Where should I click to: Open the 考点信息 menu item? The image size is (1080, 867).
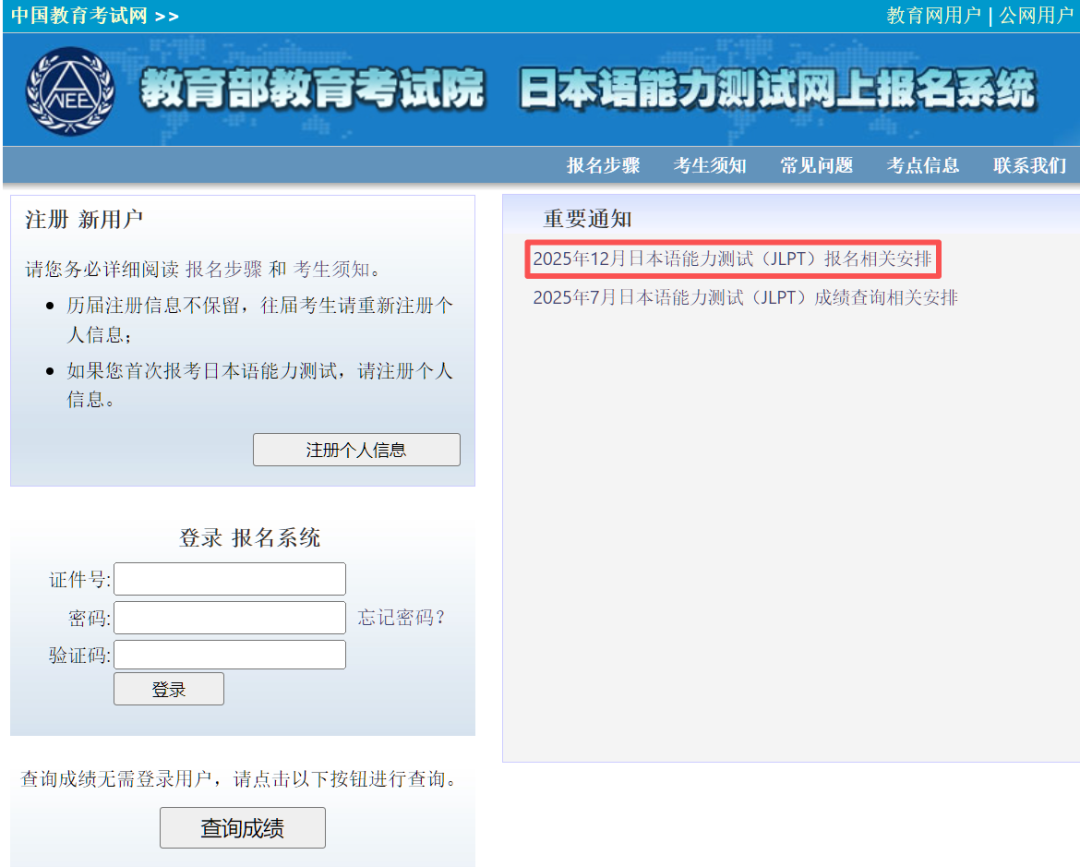point(923,165)
